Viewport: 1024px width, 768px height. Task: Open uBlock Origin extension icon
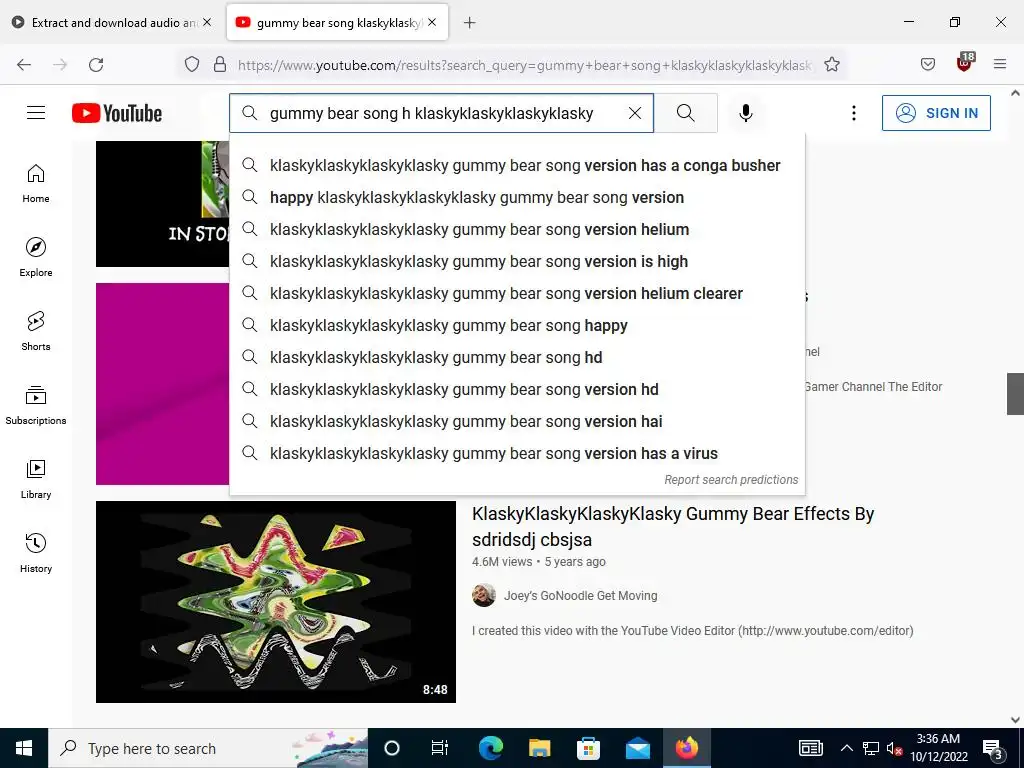coord(965,63)
